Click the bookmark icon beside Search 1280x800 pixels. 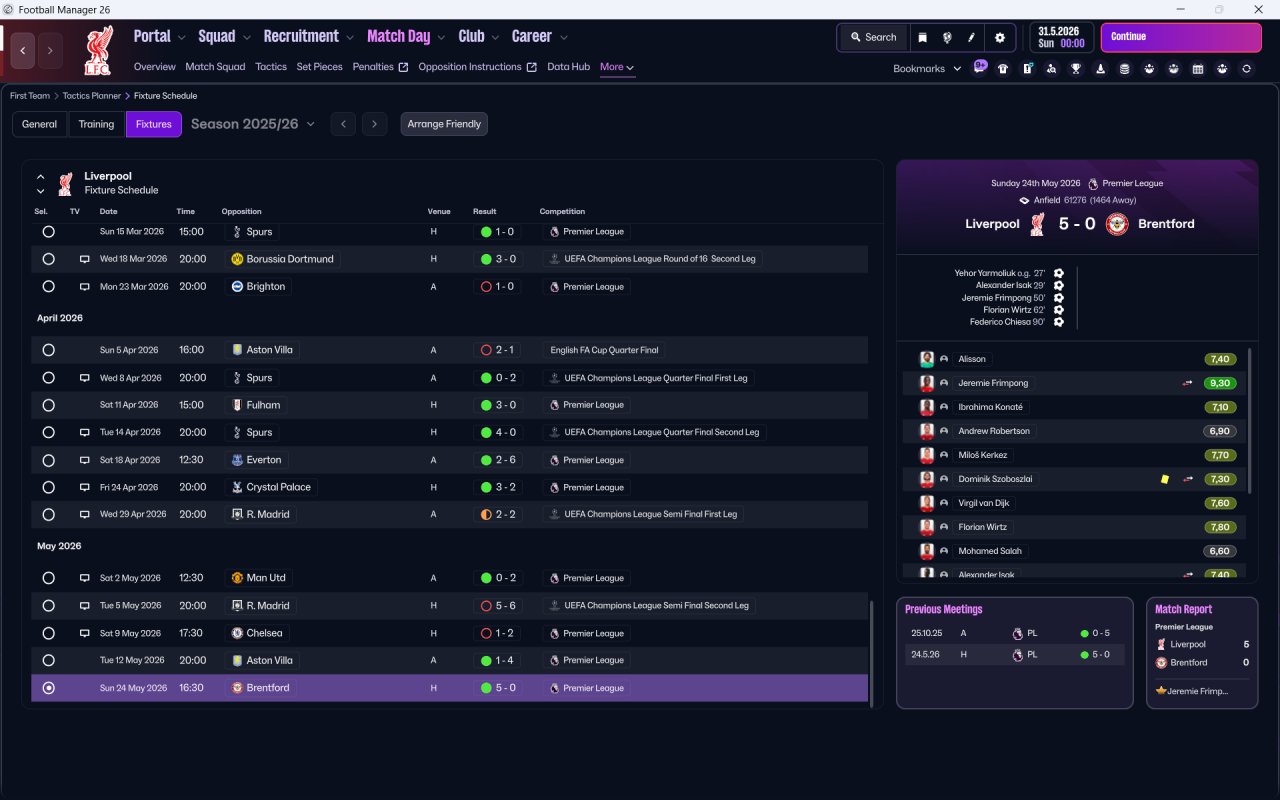[x=923, y=37]
